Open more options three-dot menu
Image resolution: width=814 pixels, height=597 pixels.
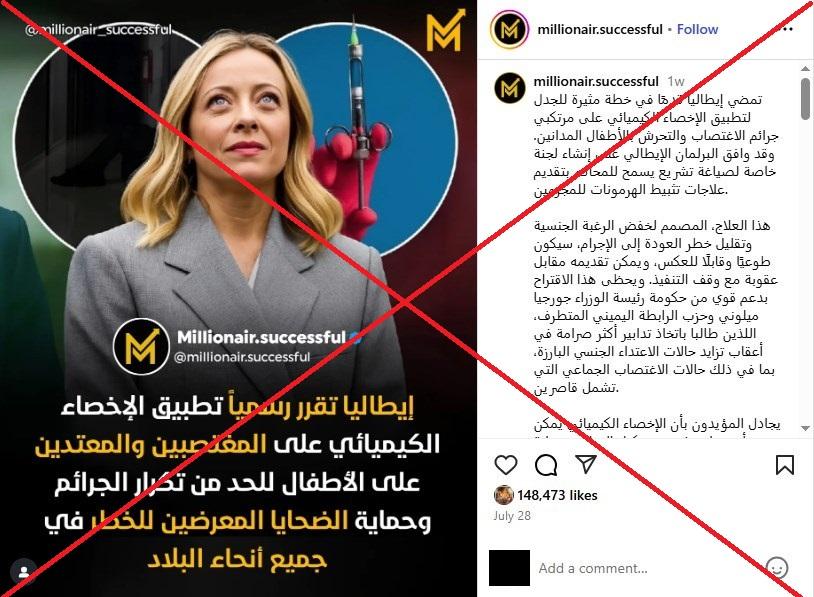click(788, 29)
